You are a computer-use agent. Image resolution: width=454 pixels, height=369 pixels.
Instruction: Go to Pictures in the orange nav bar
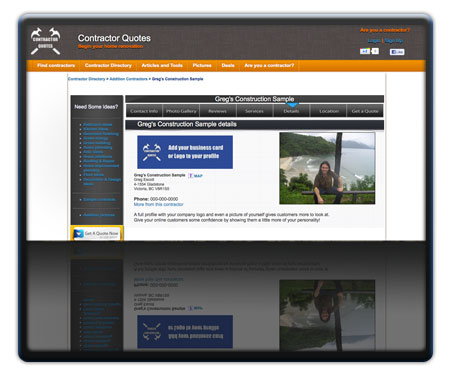[x=202, y=65]
